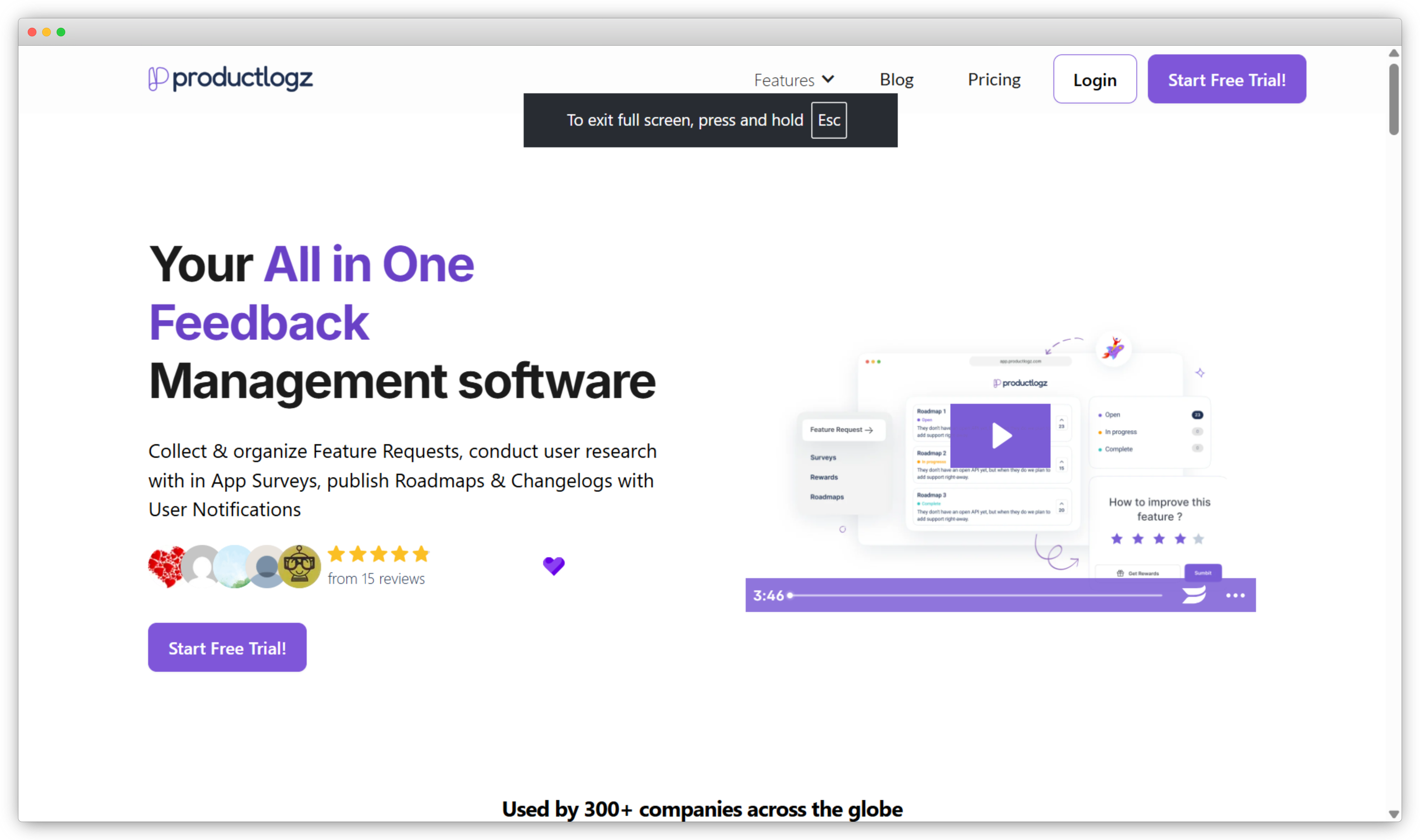This screenshot has height=840, width=1420.
Task: Click the Esc key hint in the overlay
Action: coord(828,120)
